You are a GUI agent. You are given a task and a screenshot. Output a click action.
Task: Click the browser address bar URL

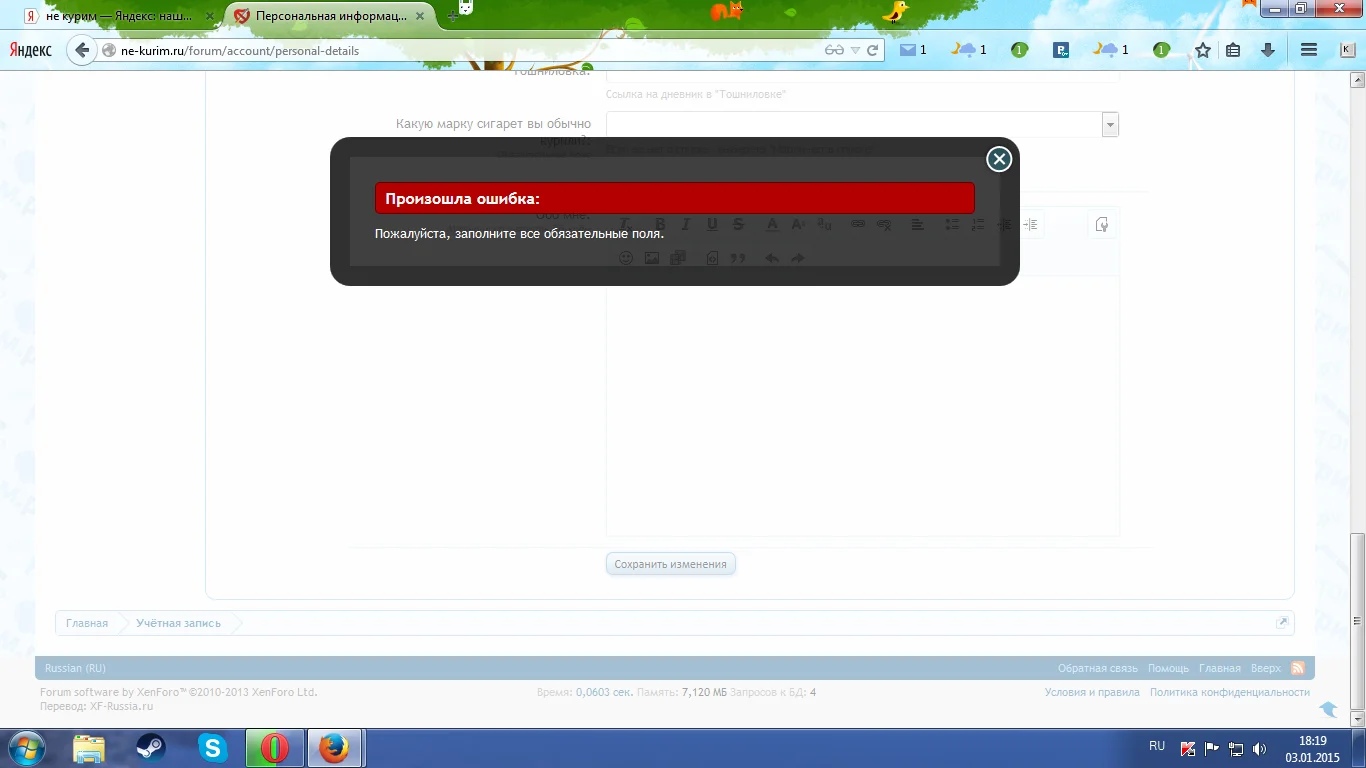(x=240, y=50)
